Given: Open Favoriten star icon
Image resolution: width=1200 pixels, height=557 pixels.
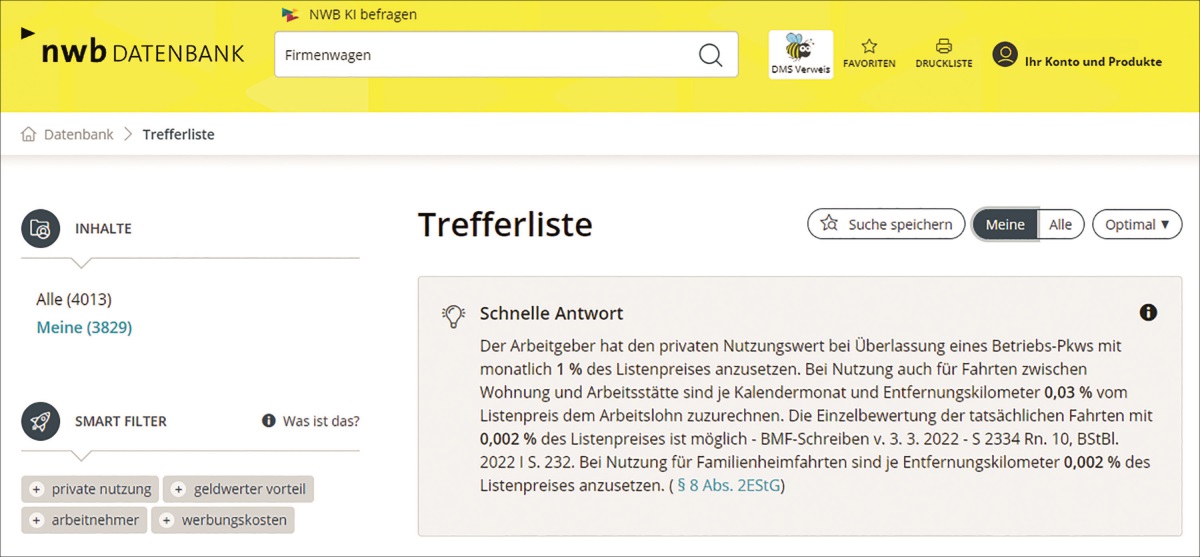Looking at the screenshot, I should [x=869, y=47].
